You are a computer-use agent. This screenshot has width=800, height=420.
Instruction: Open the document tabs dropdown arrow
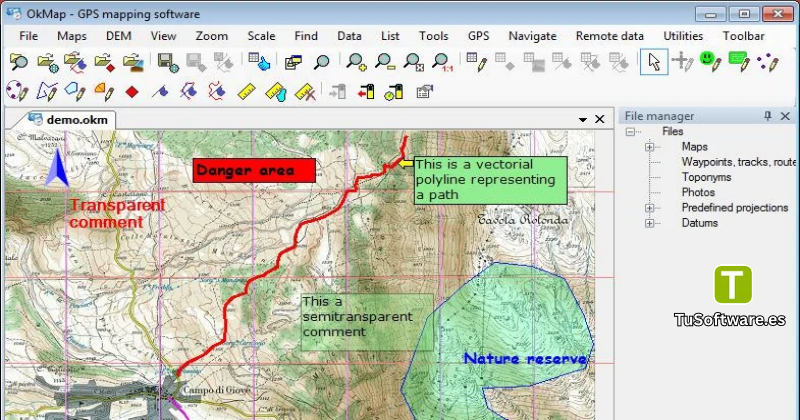coord(583,119)
